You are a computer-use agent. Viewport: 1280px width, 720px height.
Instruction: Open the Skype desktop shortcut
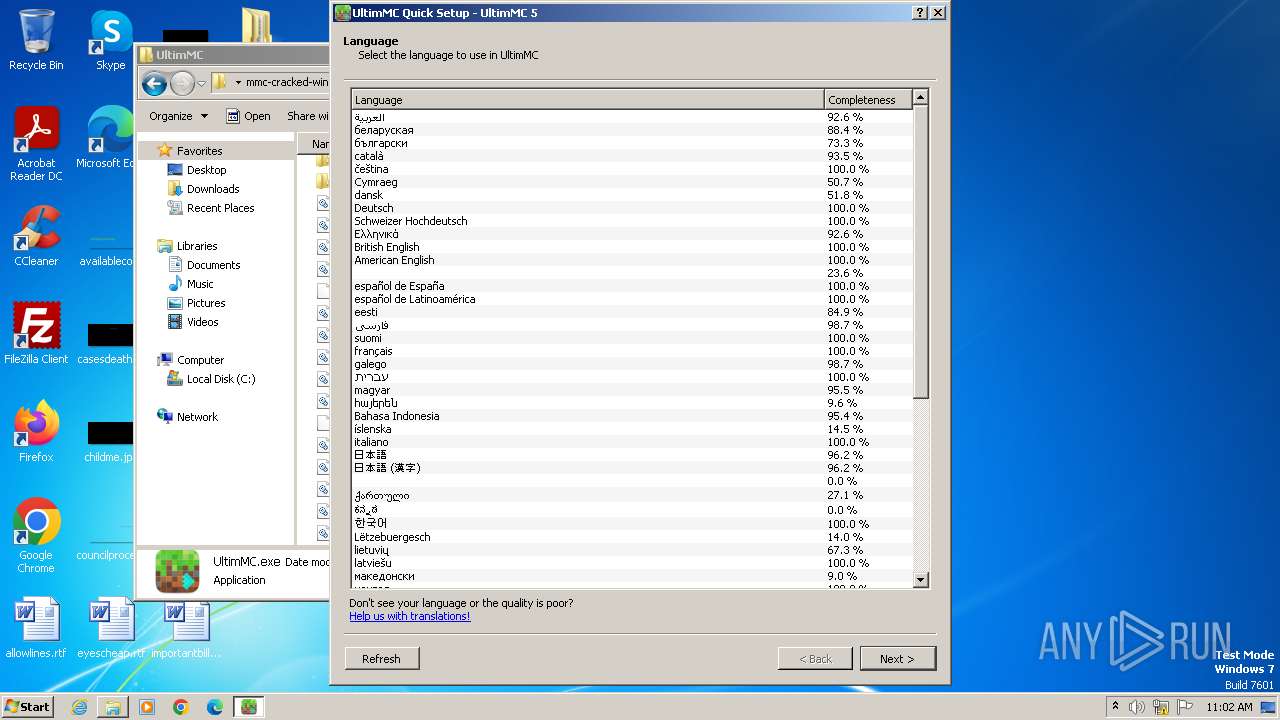point(110,40)
